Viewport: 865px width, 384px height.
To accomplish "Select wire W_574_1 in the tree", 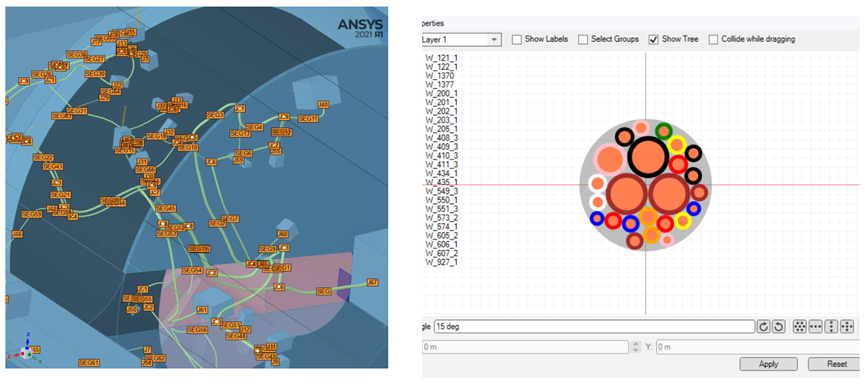I will [x=441, y=226].
